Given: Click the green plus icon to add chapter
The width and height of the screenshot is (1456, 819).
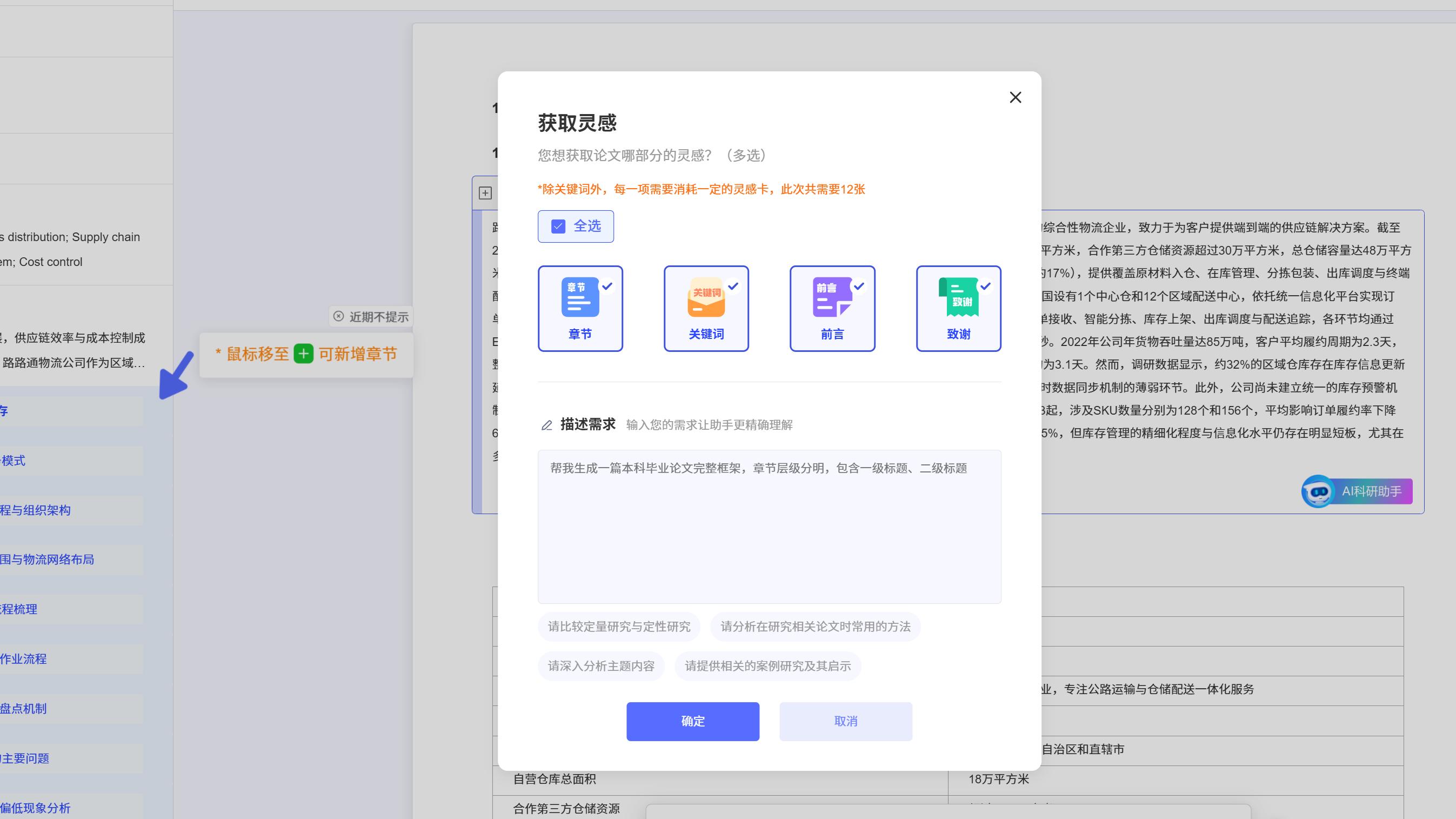Looking at the screenshot, I should (303, 355).
